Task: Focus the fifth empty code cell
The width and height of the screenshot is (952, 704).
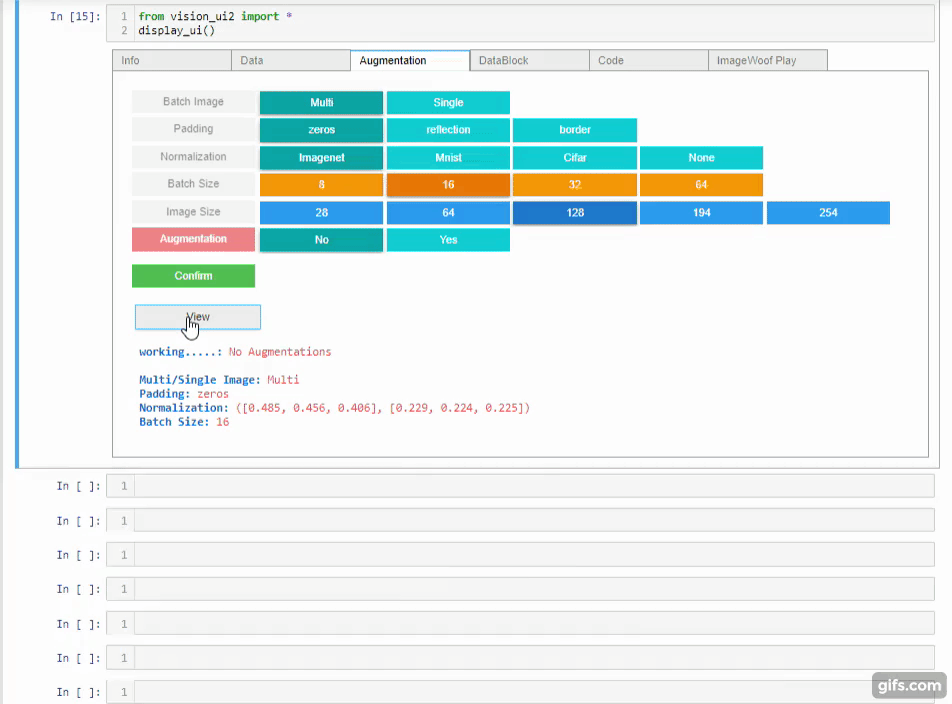Action: pyautogui.click(x=520, y=624)
